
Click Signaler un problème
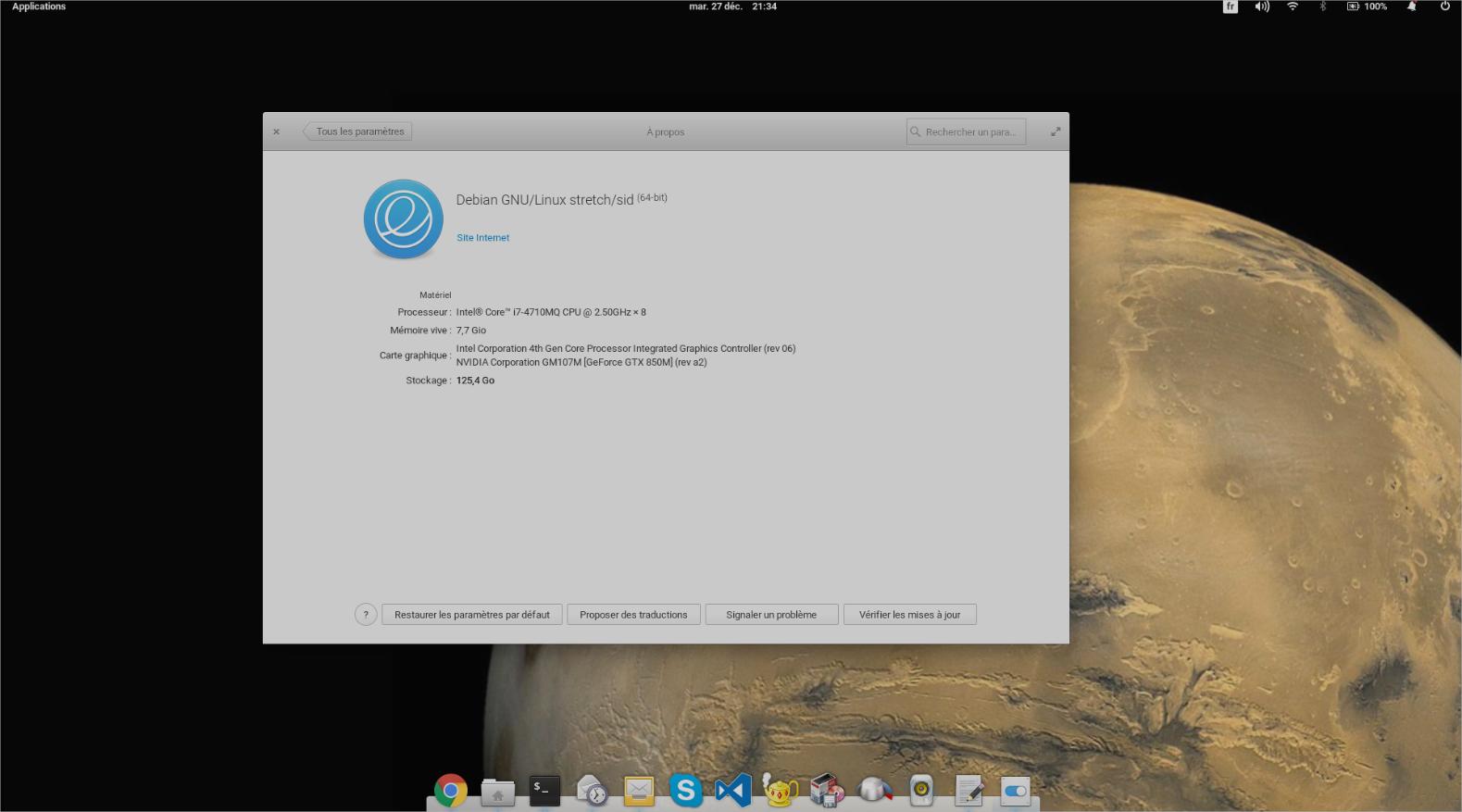click(771, 615)
